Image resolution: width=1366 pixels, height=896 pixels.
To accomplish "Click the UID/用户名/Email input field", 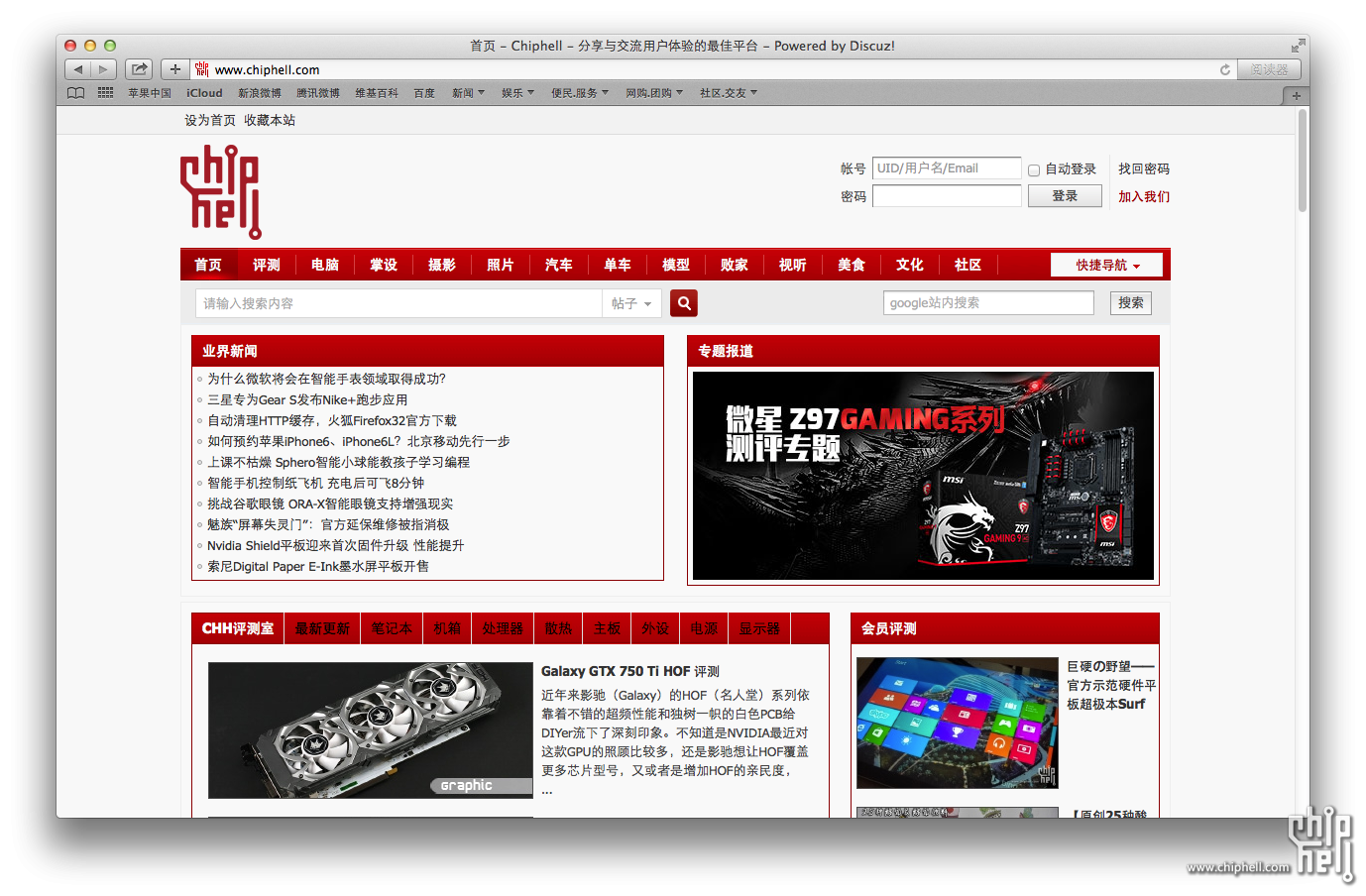I will [x=947, y=168].
